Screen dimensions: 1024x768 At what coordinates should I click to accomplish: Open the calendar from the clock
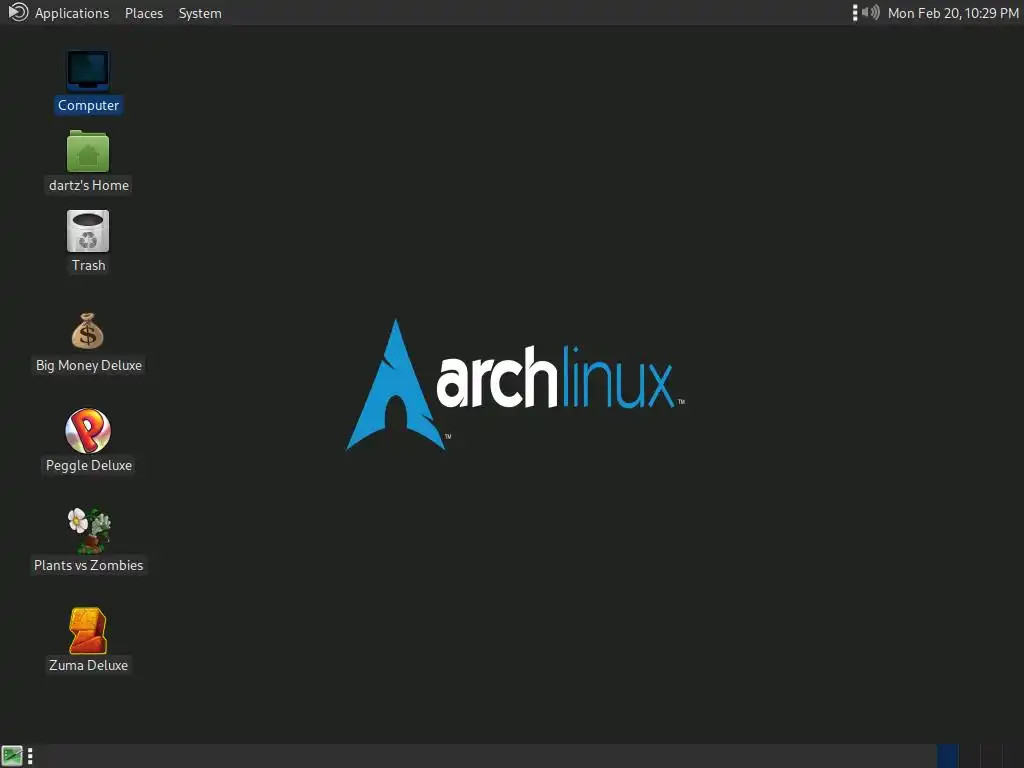pyautogui.click(x=953, y=13)
